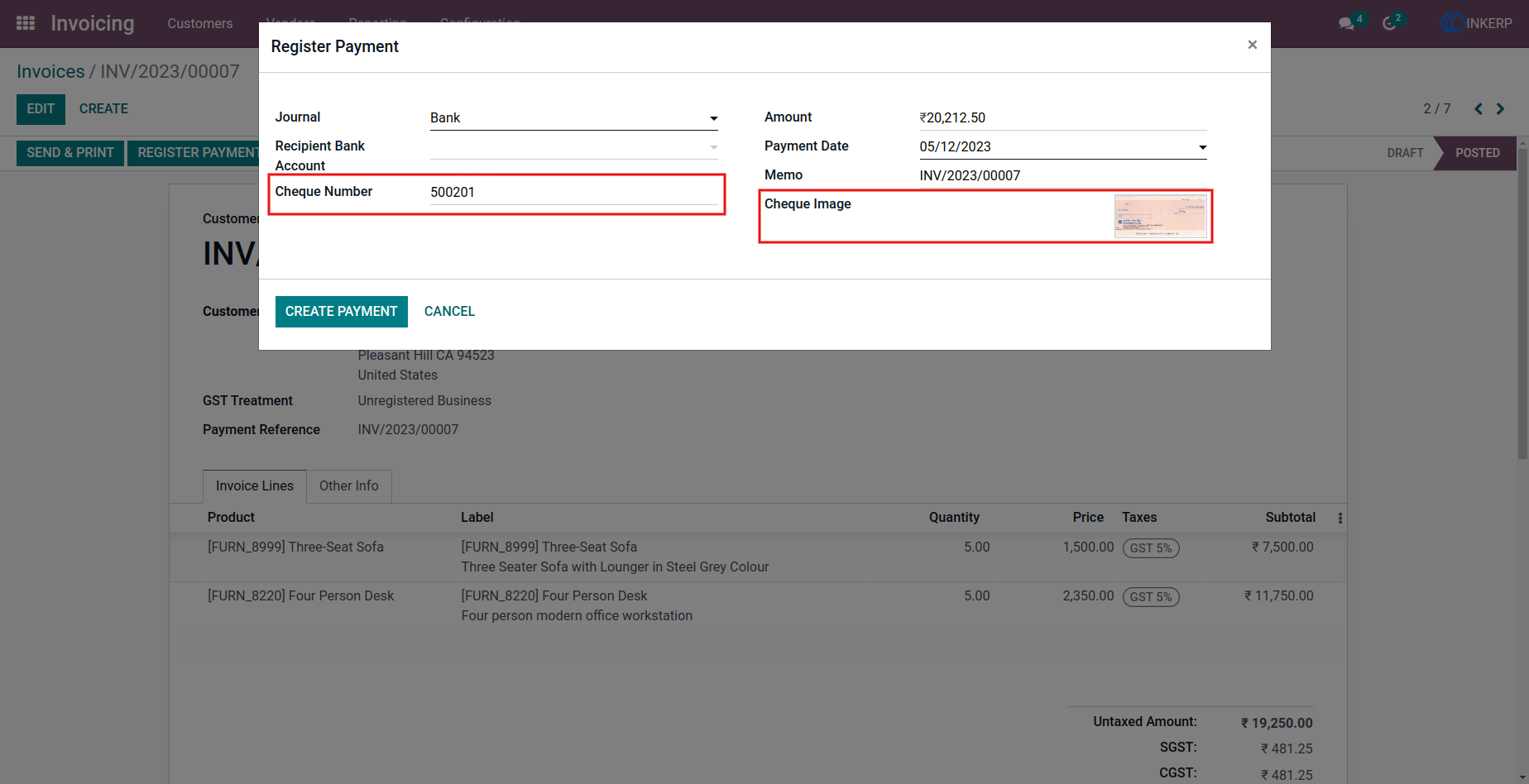The height and width of the screenshot is (784, 1529).
Task: Click the Quantity column header
Action: point(954,517)
